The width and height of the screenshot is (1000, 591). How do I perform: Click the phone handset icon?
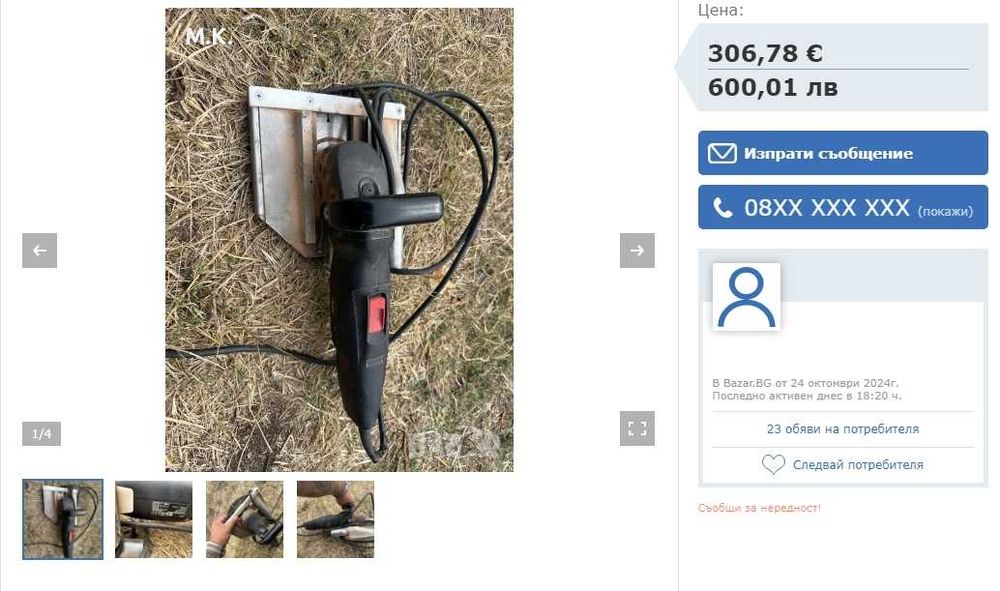point(723,208)
